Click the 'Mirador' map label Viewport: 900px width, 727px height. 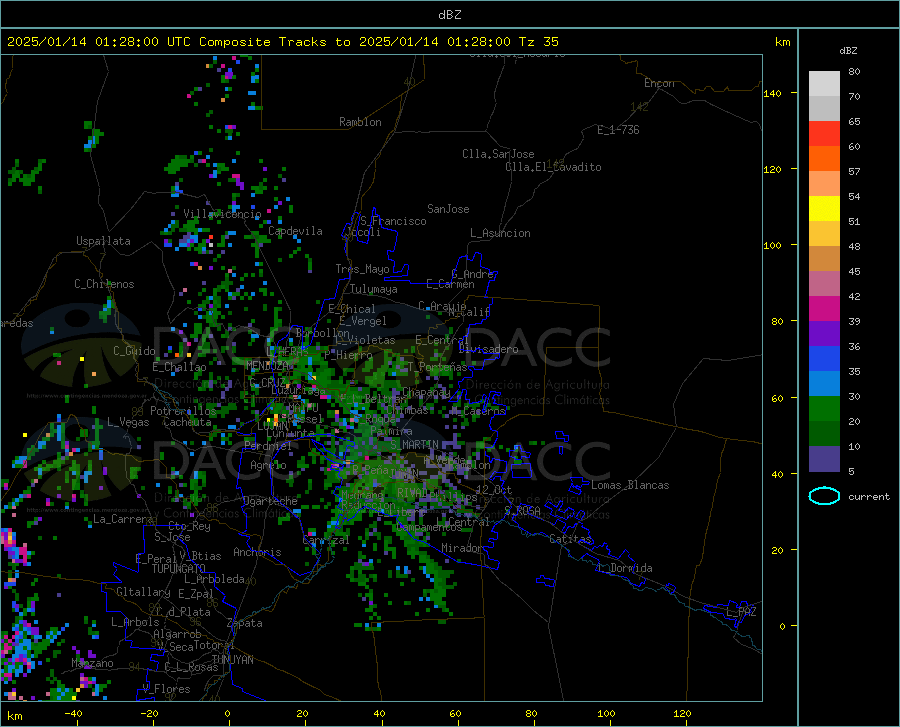point(461,548)
